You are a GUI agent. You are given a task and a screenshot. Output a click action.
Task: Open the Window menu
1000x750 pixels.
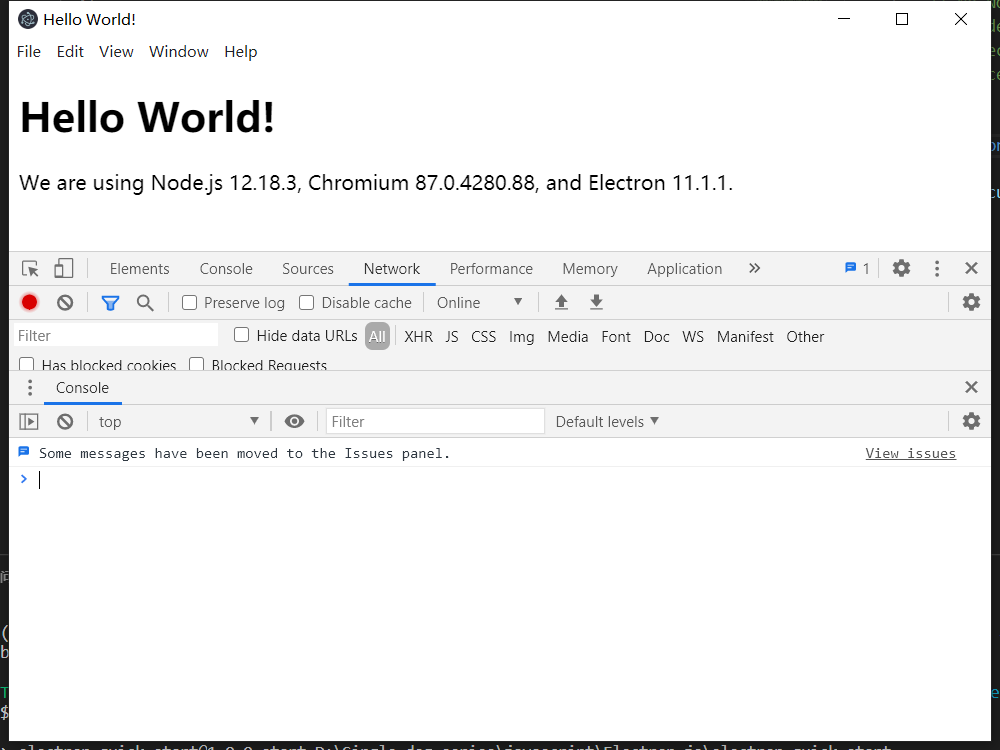coord(179,52)
